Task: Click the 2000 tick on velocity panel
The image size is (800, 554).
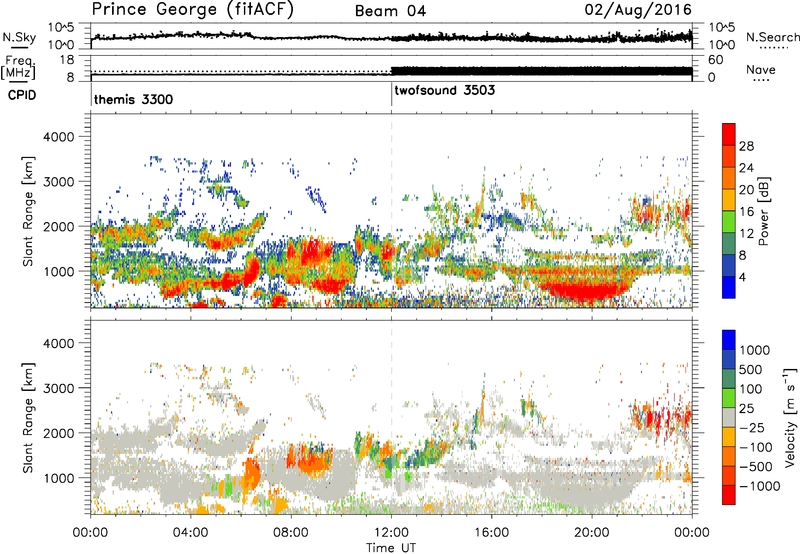Action: tap(58, 433)
